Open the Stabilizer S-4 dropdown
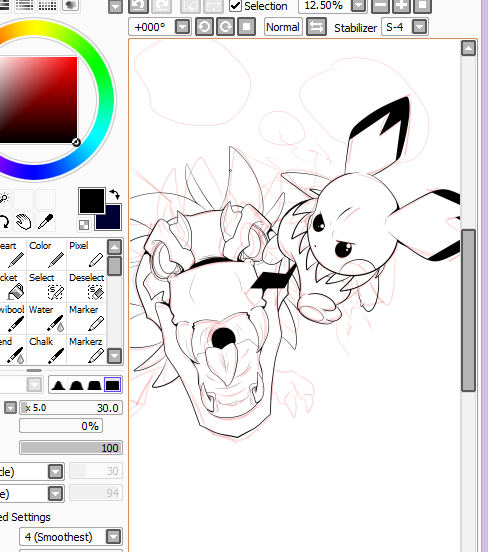Screen dimensions: 488x552 pyautogui.click(x=419, y=27)
